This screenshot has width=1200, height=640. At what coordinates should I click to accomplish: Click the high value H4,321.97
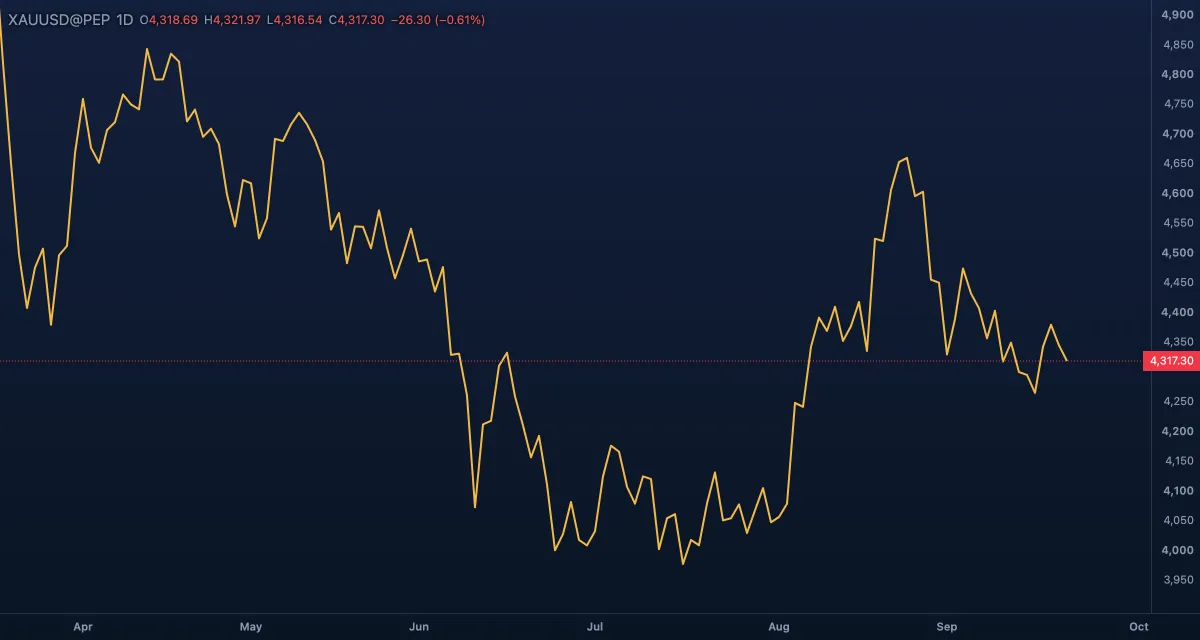tap(232, 20)
